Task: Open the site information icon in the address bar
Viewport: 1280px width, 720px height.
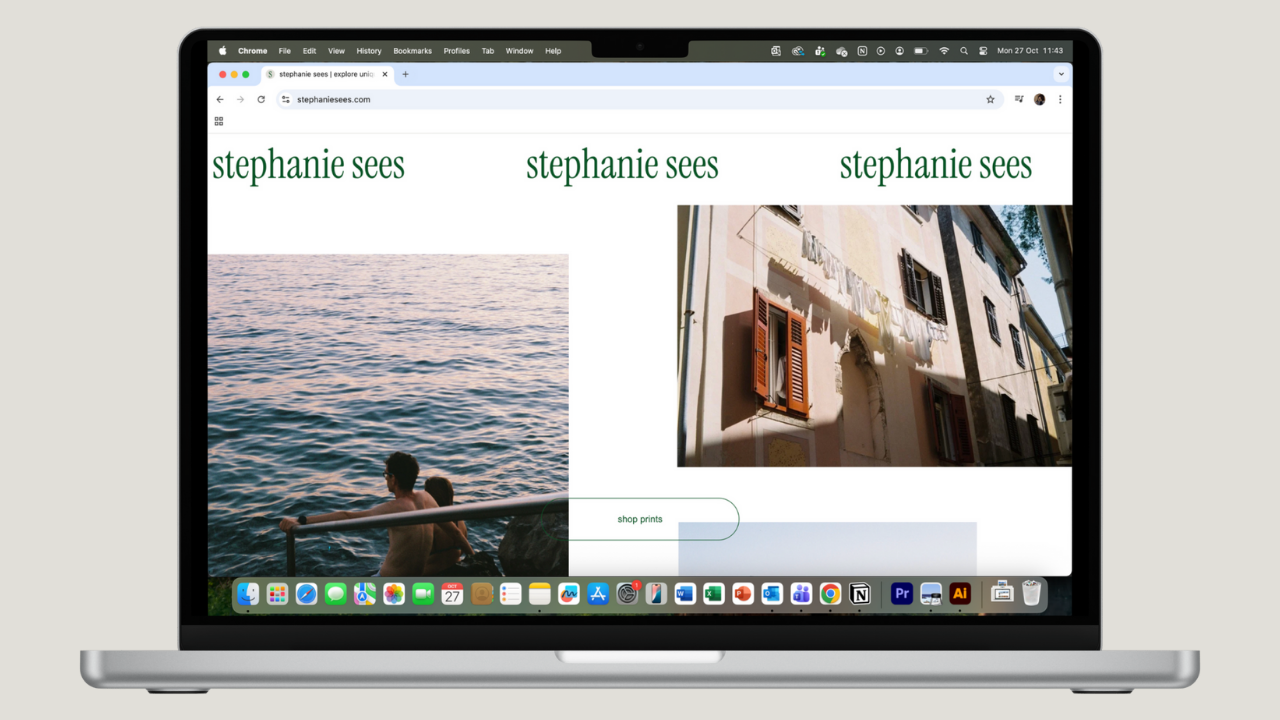Action: coord(286,99)
